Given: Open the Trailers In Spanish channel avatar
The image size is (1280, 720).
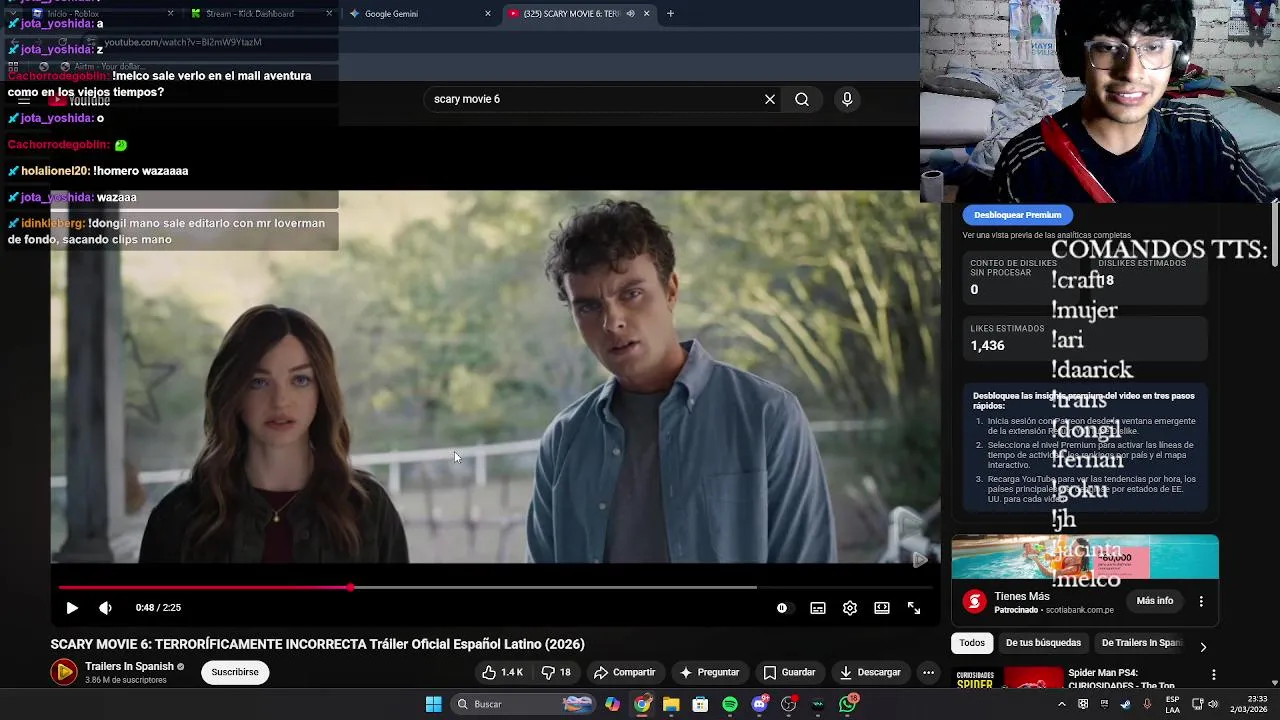Looking at the screenshot, I should (64, 672).
